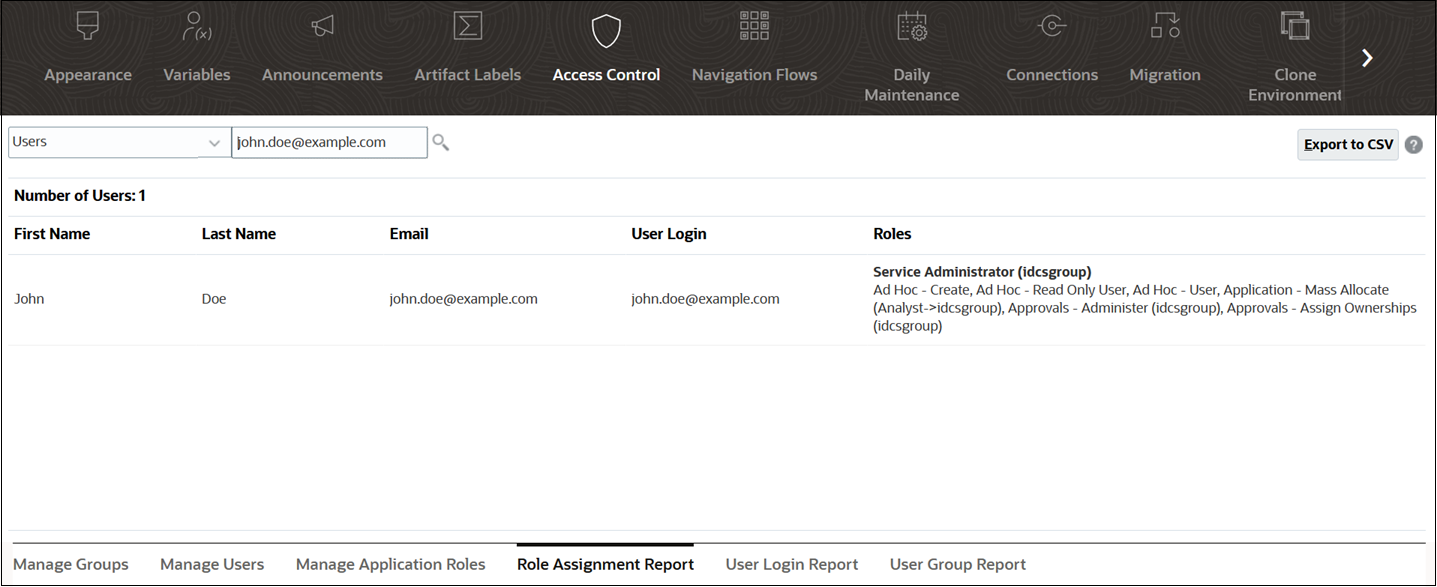This screenshot has width=1437, height=587.
Task: Switch to the Manage Groups tab
Action: [x=70, y=563]
